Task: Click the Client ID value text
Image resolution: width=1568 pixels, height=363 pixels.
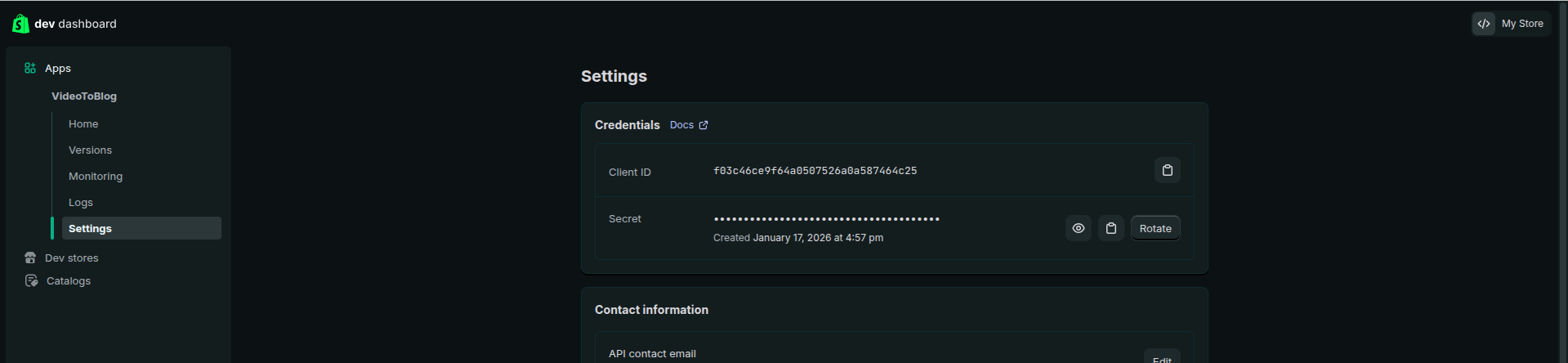Action: point(815,171)
